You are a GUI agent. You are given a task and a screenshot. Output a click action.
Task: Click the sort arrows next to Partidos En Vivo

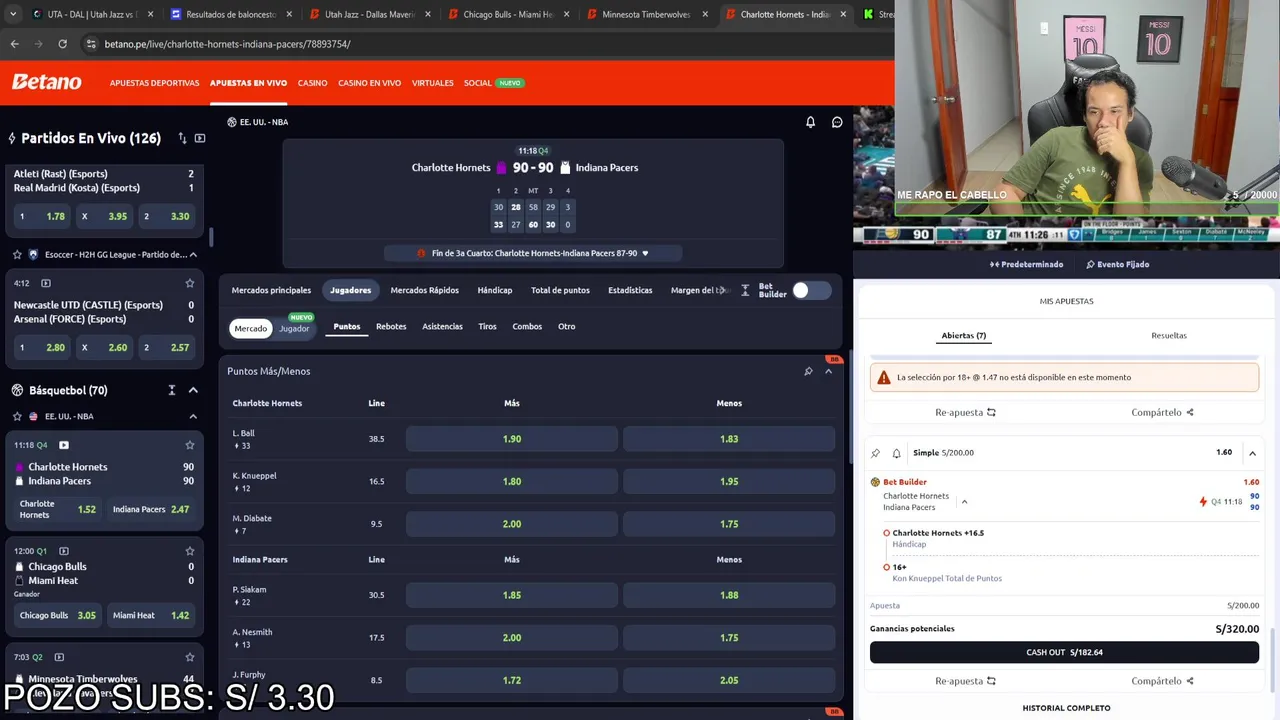tap(182, 138)
